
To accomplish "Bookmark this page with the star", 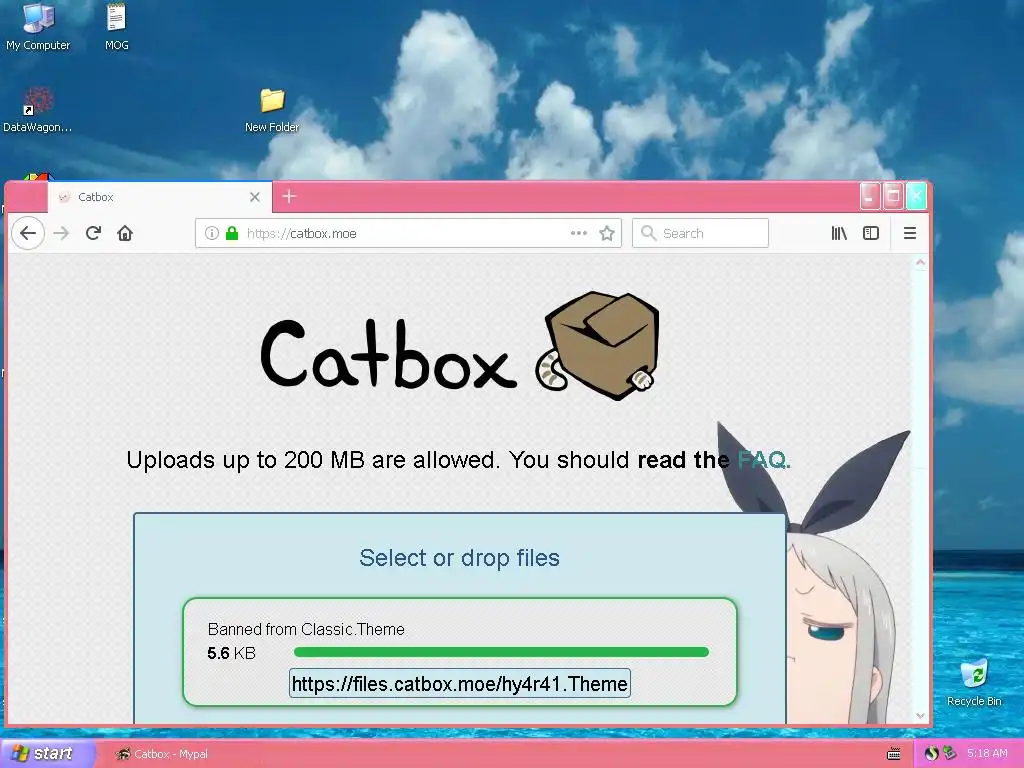I will (x=607, y=233).
